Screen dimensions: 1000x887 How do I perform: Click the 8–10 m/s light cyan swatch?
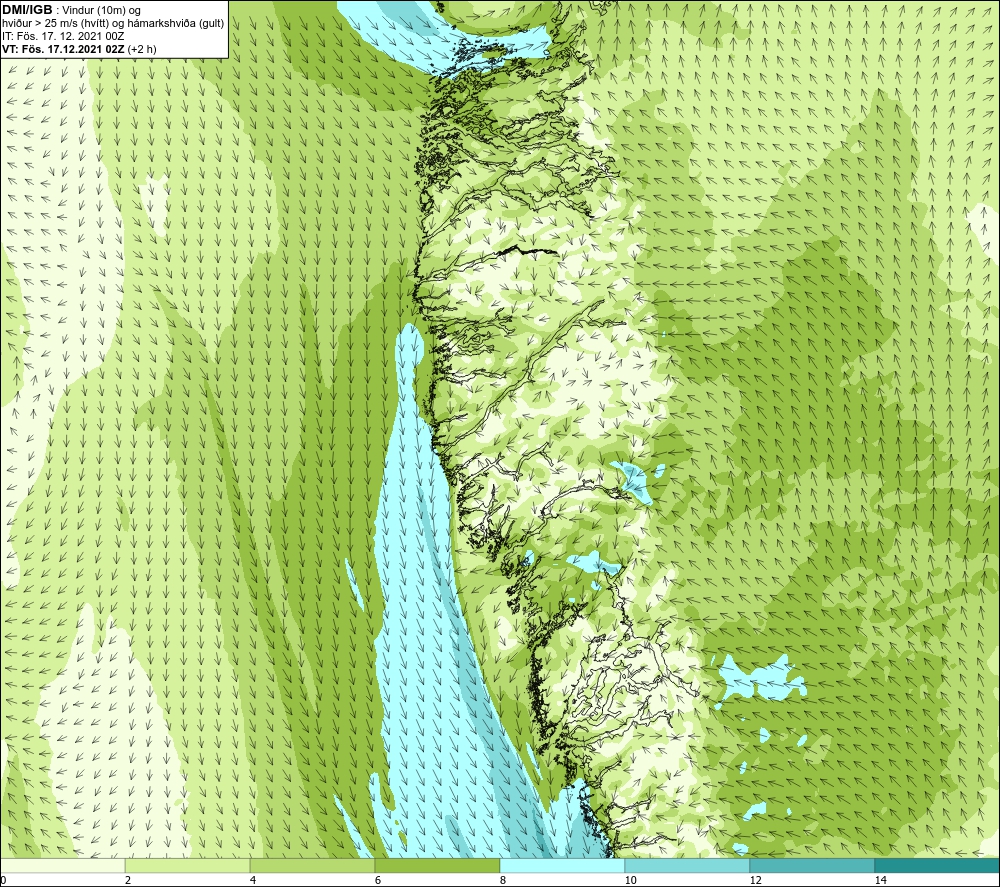point(562,865)
